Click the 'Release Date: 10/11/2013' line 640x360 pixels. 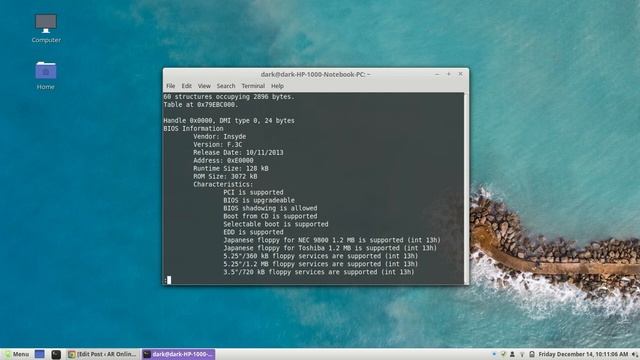238,152
